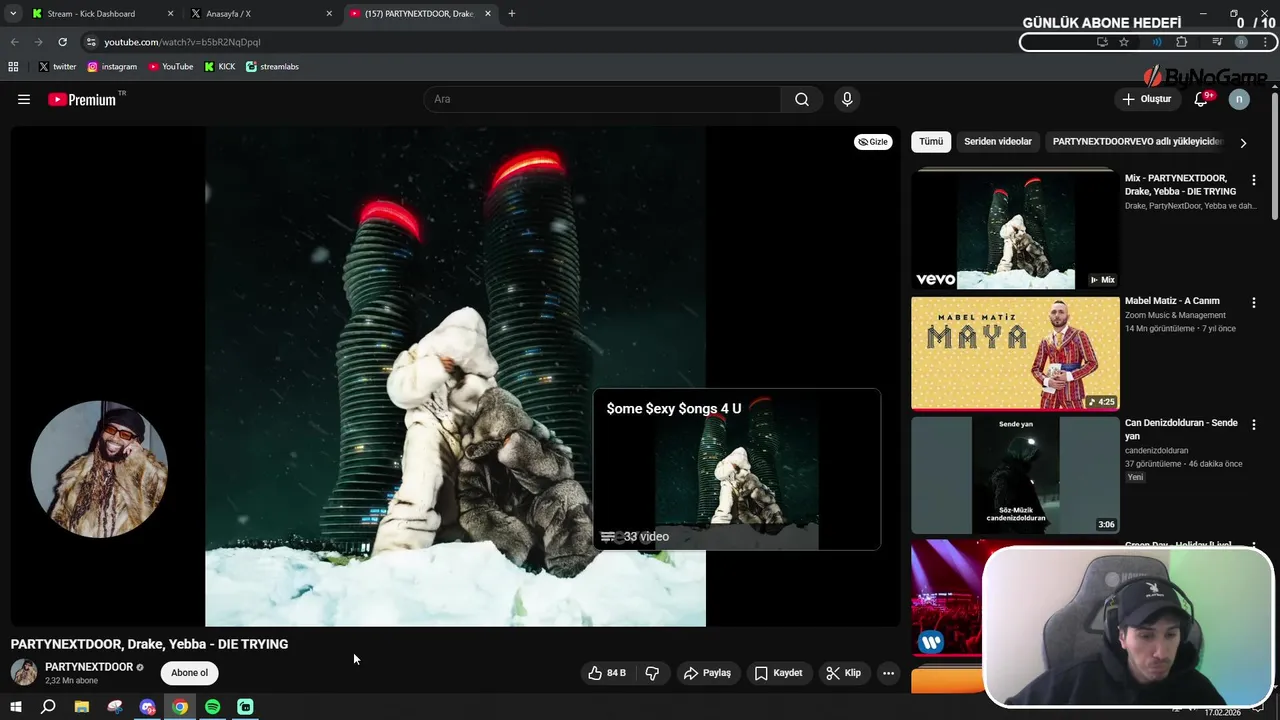
Task: Create a clip with Klip
Action: [844, 673]
